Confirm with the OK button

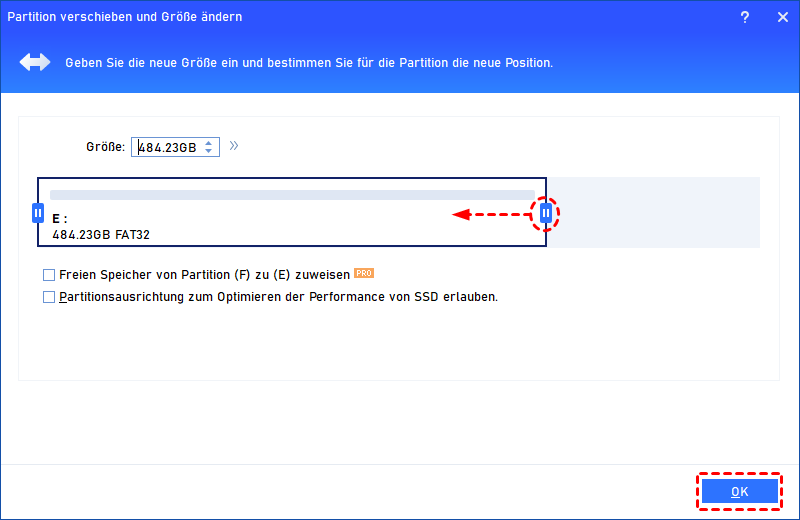pos(739,491)
